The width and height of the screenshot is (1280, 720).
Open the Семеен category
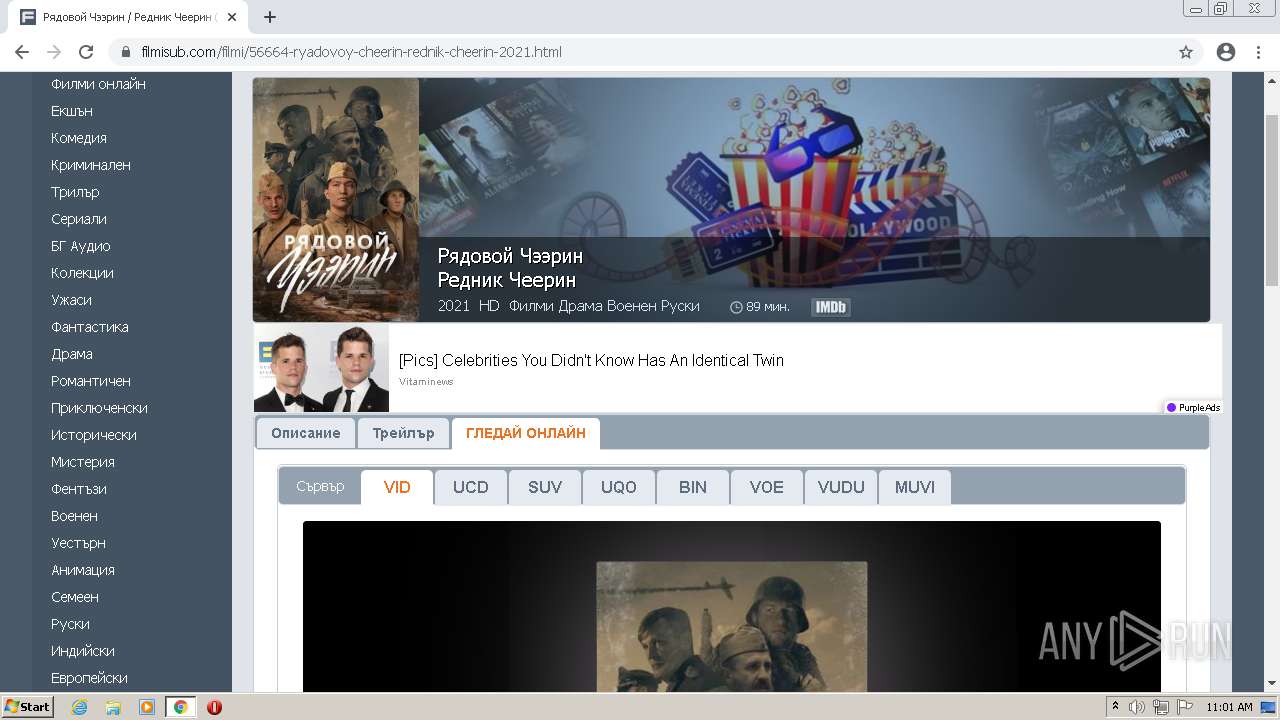tap(75, 597)
